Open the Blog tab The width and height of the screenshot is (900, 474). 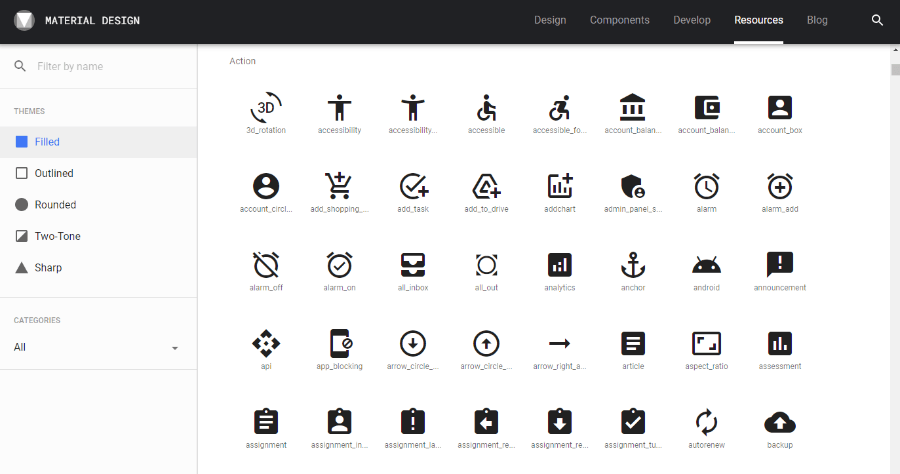click(817, 20)
